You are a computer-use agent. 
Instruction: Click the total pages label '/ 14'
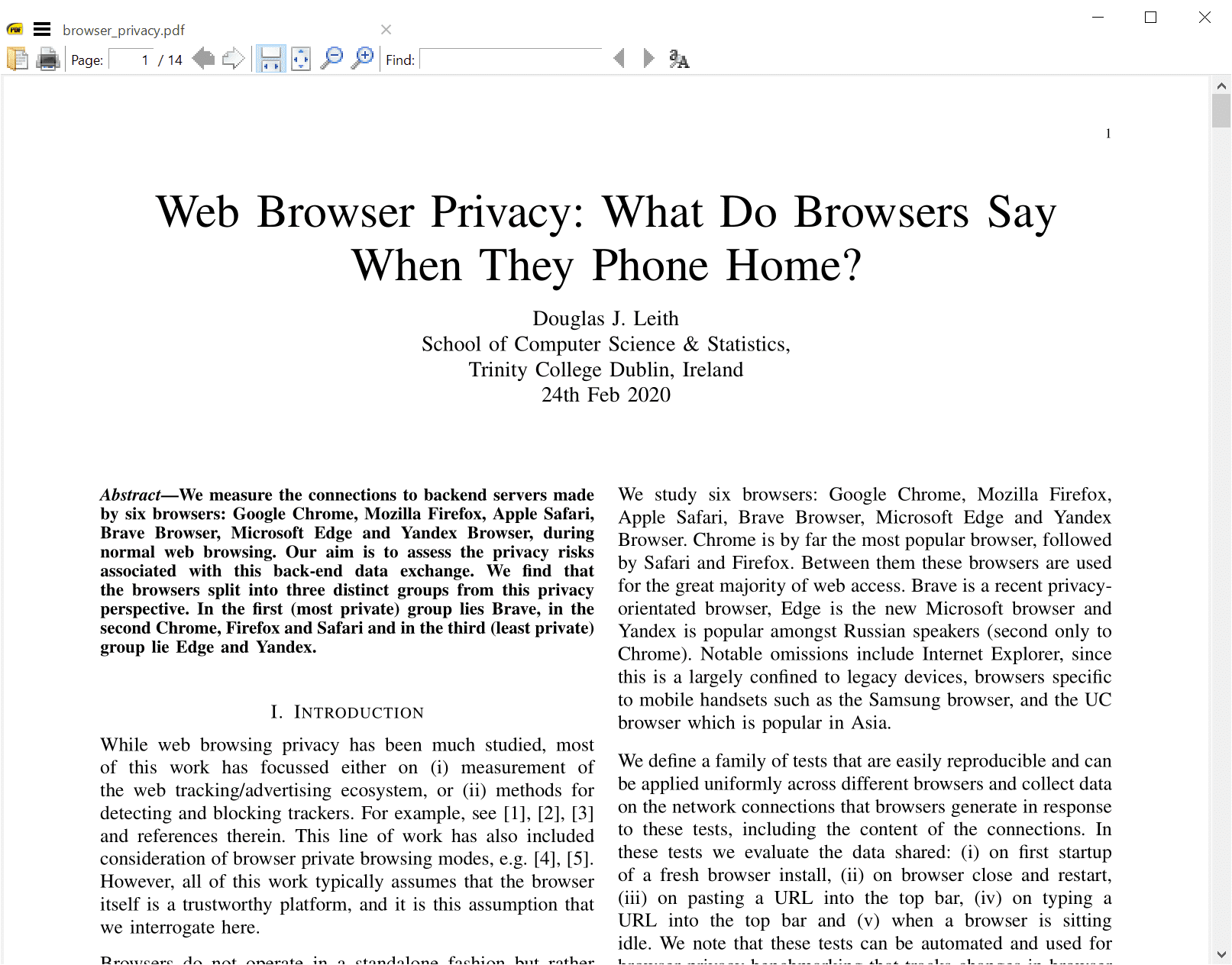coord(170,60)
